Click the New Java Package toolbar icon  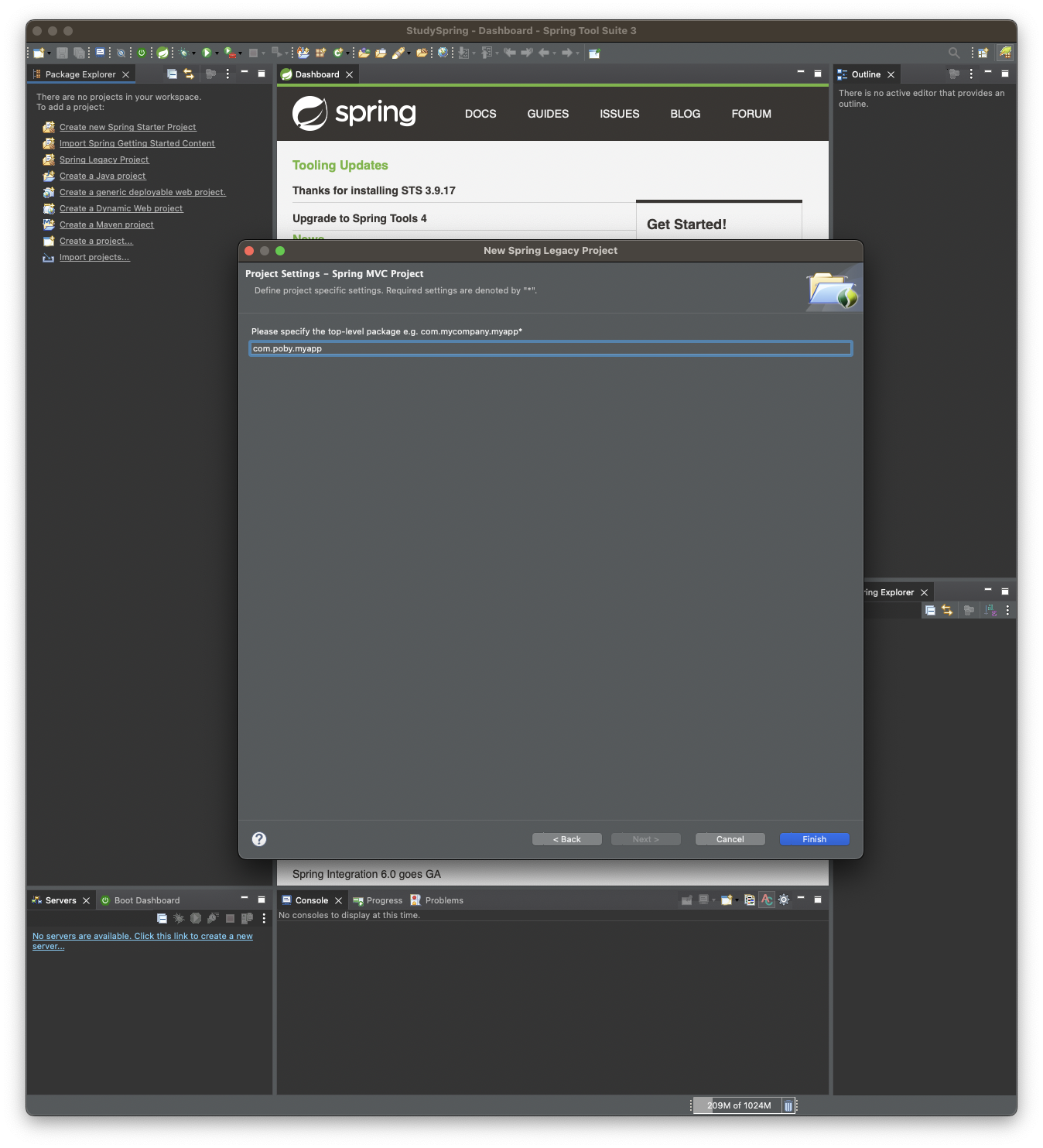320,53
